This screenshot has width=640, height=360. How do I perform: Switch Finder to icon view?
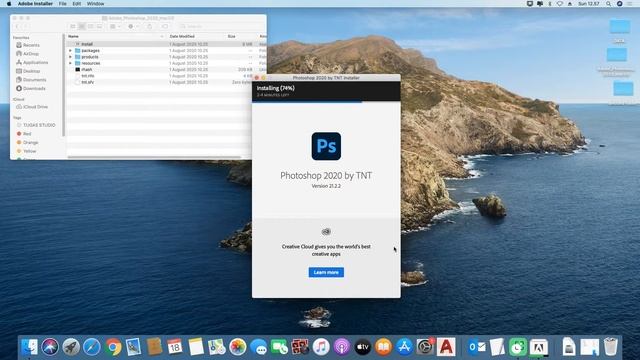point(73,27)
